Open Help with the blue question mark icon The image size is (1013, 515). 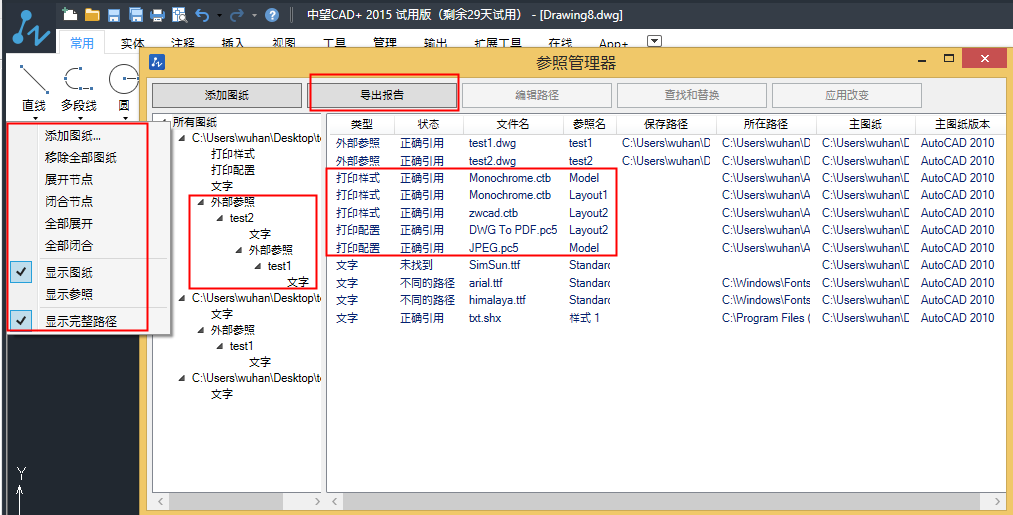point(272,15)
